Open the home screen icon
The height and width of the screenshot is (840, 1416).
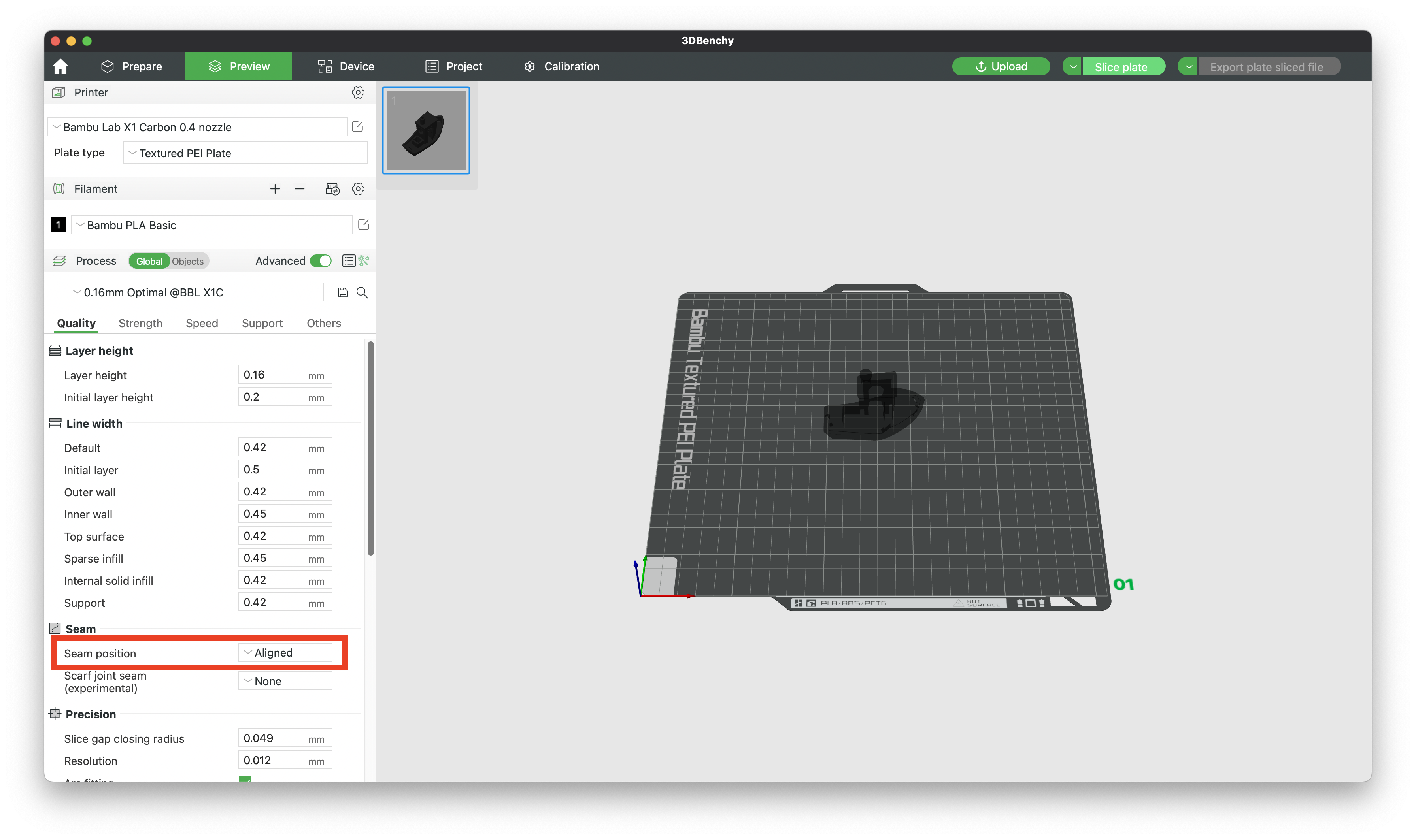point(60,66)
